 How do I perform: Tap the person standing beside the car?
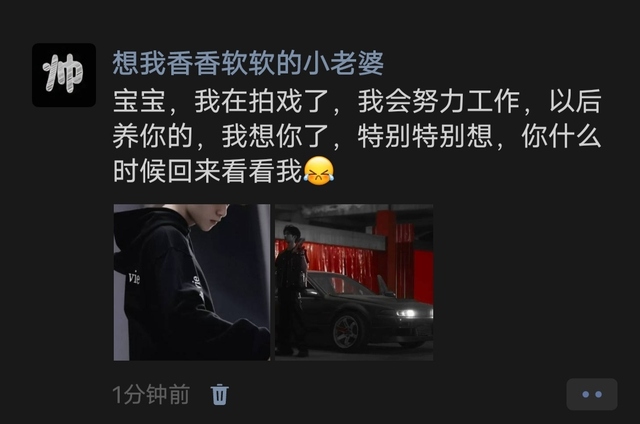(291, 291)
